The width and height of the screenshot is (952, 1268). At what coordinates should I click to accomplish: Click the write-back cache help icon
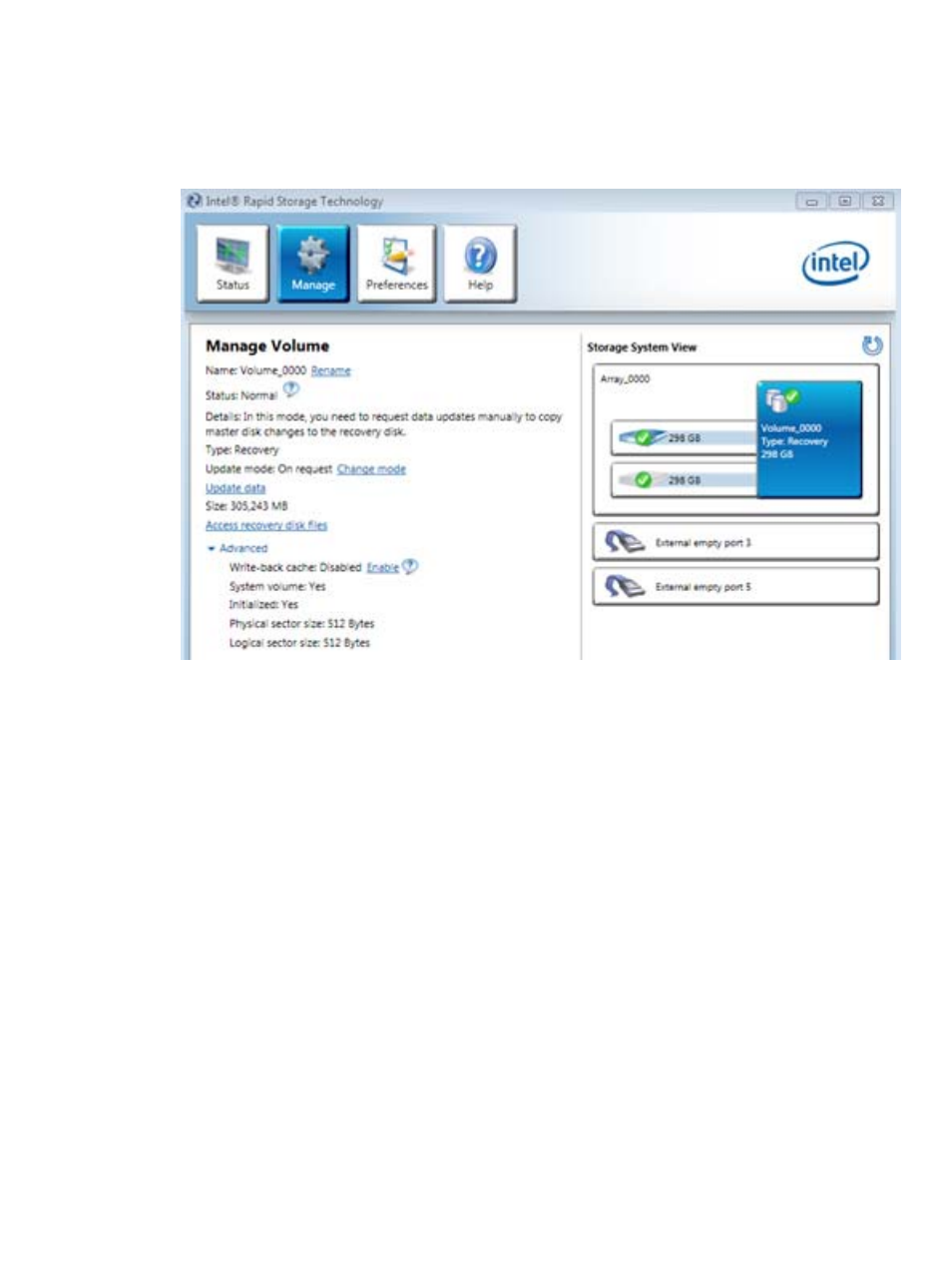[x=410, y=566]
